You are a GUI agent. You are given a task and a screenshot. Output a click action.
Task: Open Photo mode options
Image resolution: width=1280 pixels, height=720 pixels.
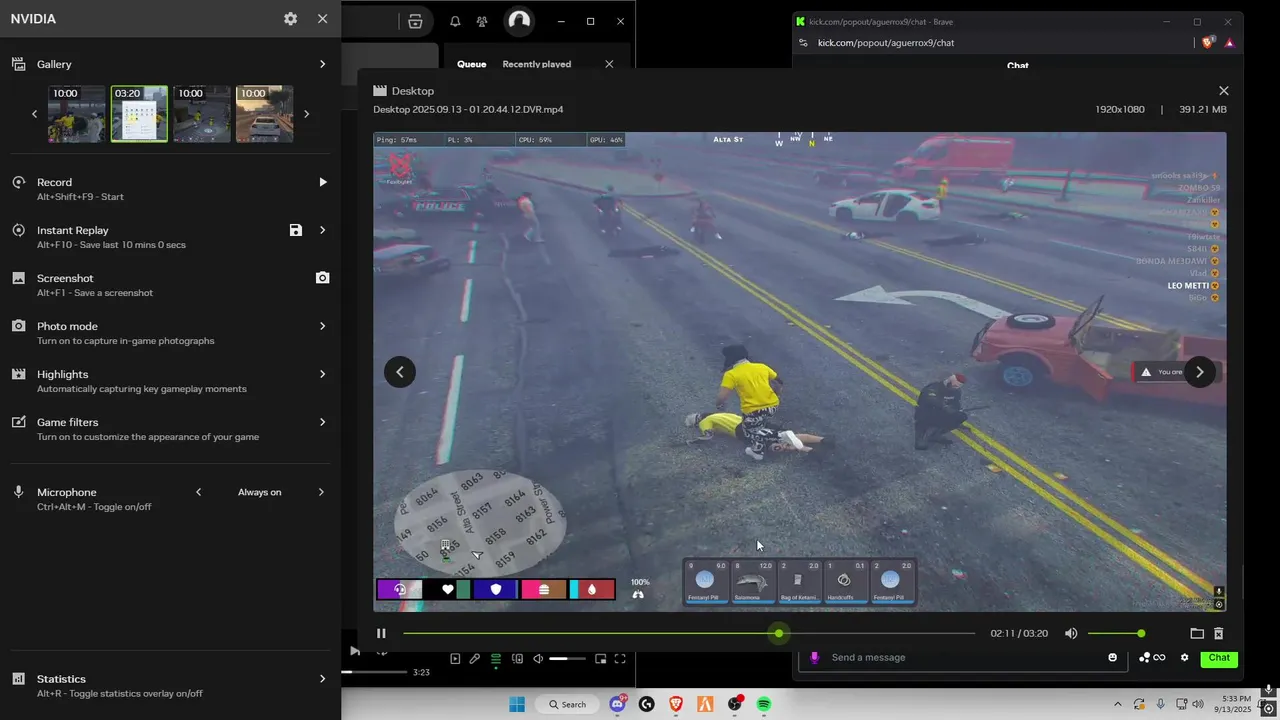click(322, 326)
